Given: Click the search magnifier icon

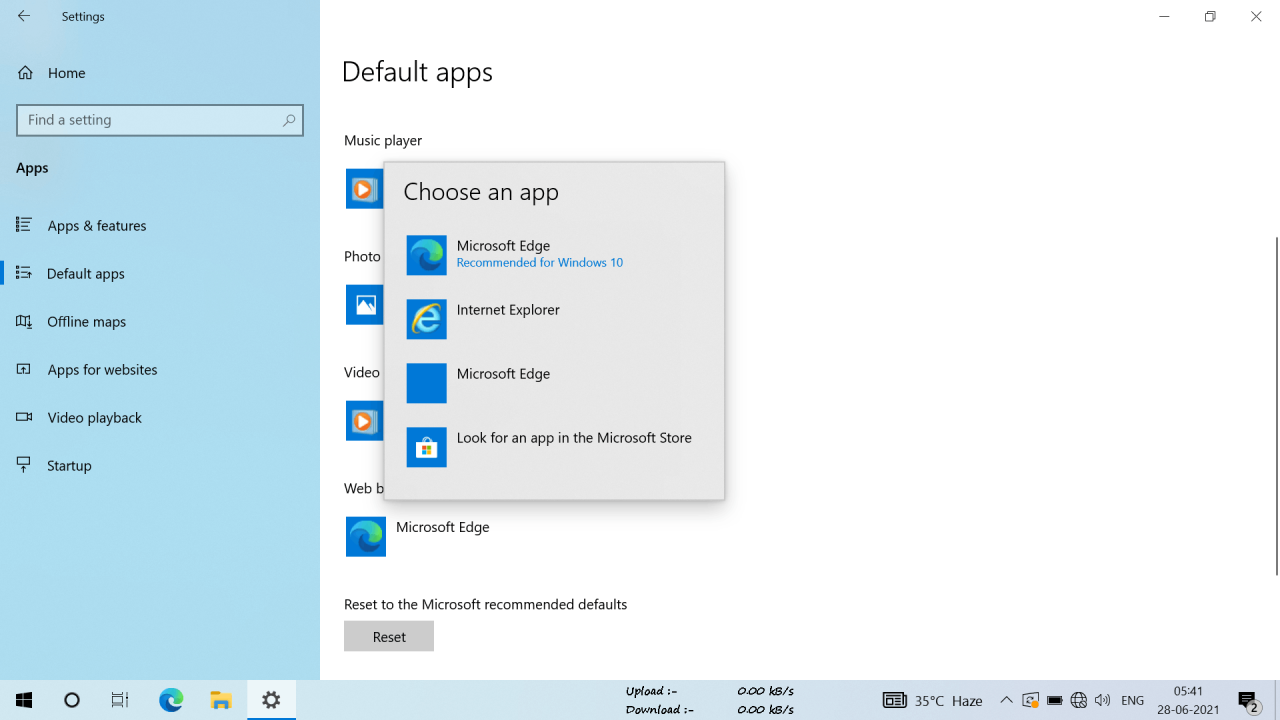Looking at the screenshot, I should tap(288, 120).
